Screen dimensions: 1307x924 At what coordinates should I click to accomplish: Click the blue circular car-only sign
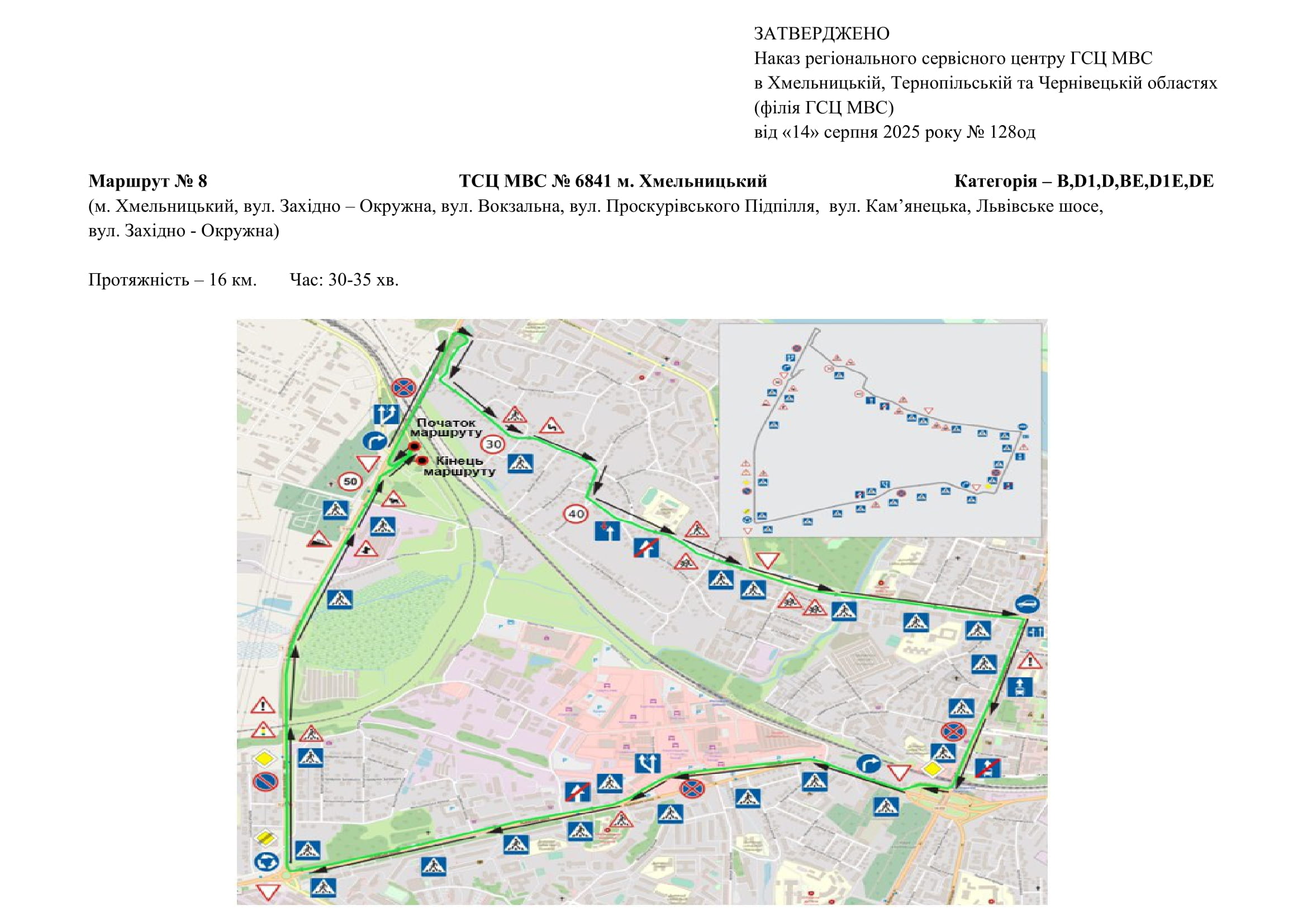click(x=1027, y=604)
